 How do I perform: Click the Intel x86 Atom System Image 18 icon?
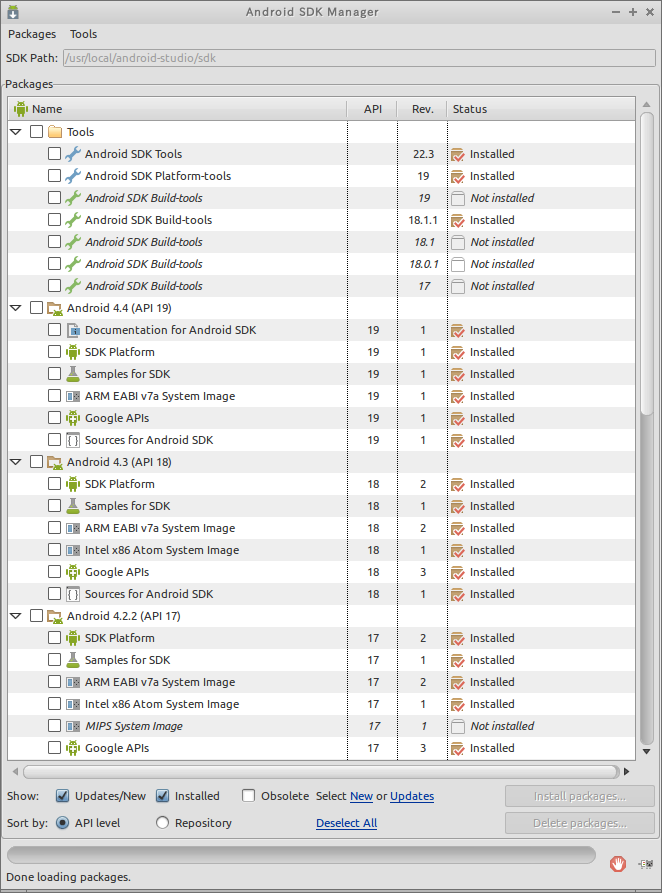tap(73, 550)
